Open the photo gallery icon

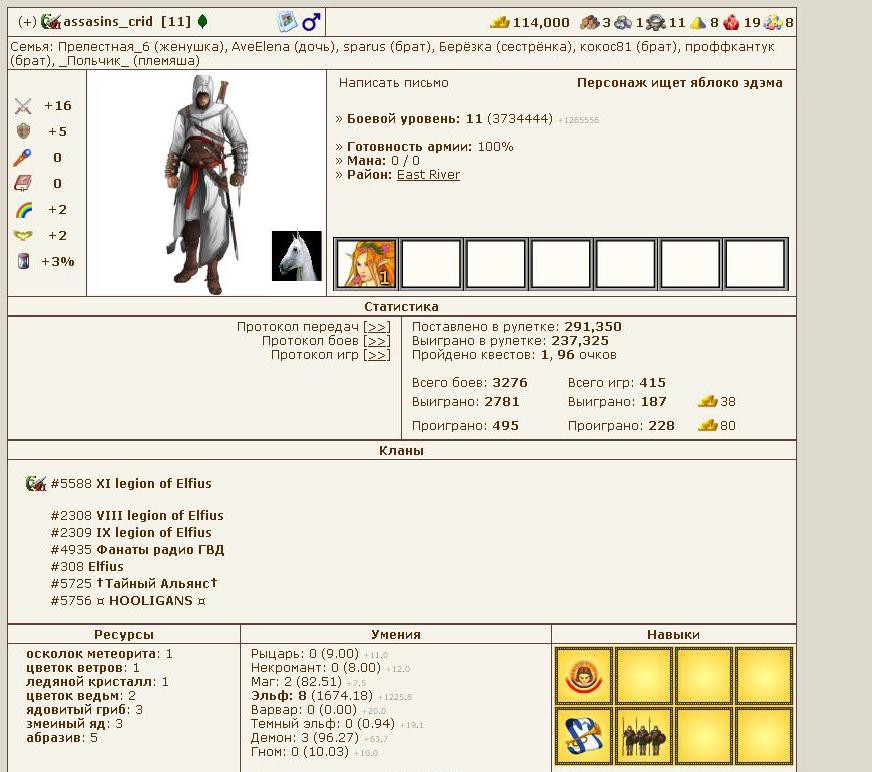(287, 22)
